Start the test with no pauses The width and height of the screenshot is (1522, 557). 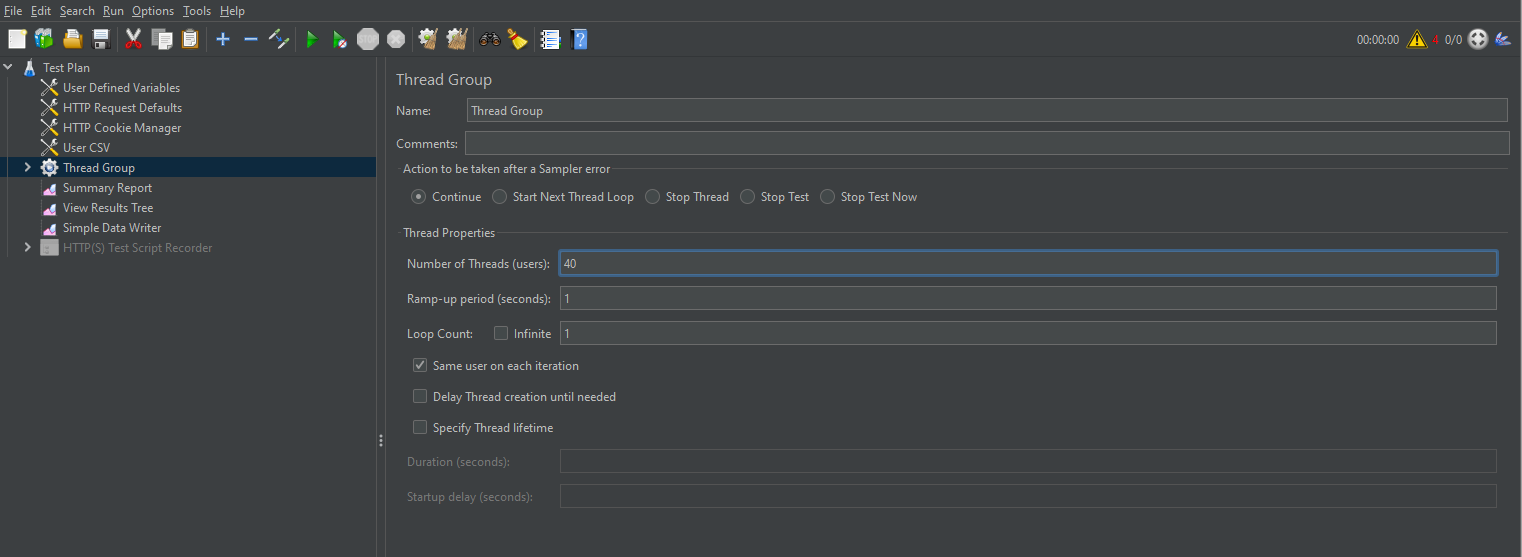tap(340, 39)
